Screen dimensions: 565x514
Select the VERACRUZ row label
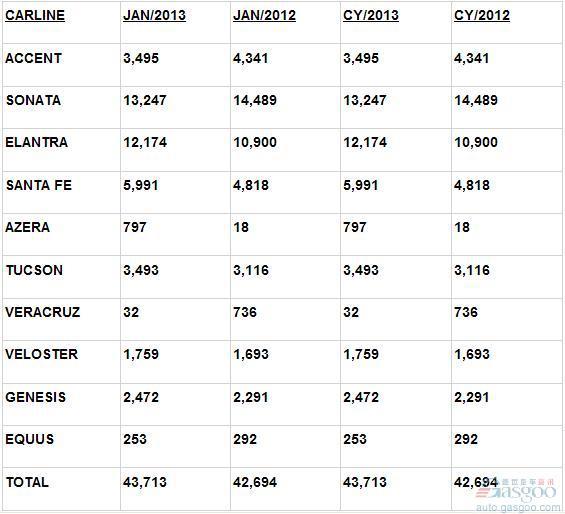point(43,312)
